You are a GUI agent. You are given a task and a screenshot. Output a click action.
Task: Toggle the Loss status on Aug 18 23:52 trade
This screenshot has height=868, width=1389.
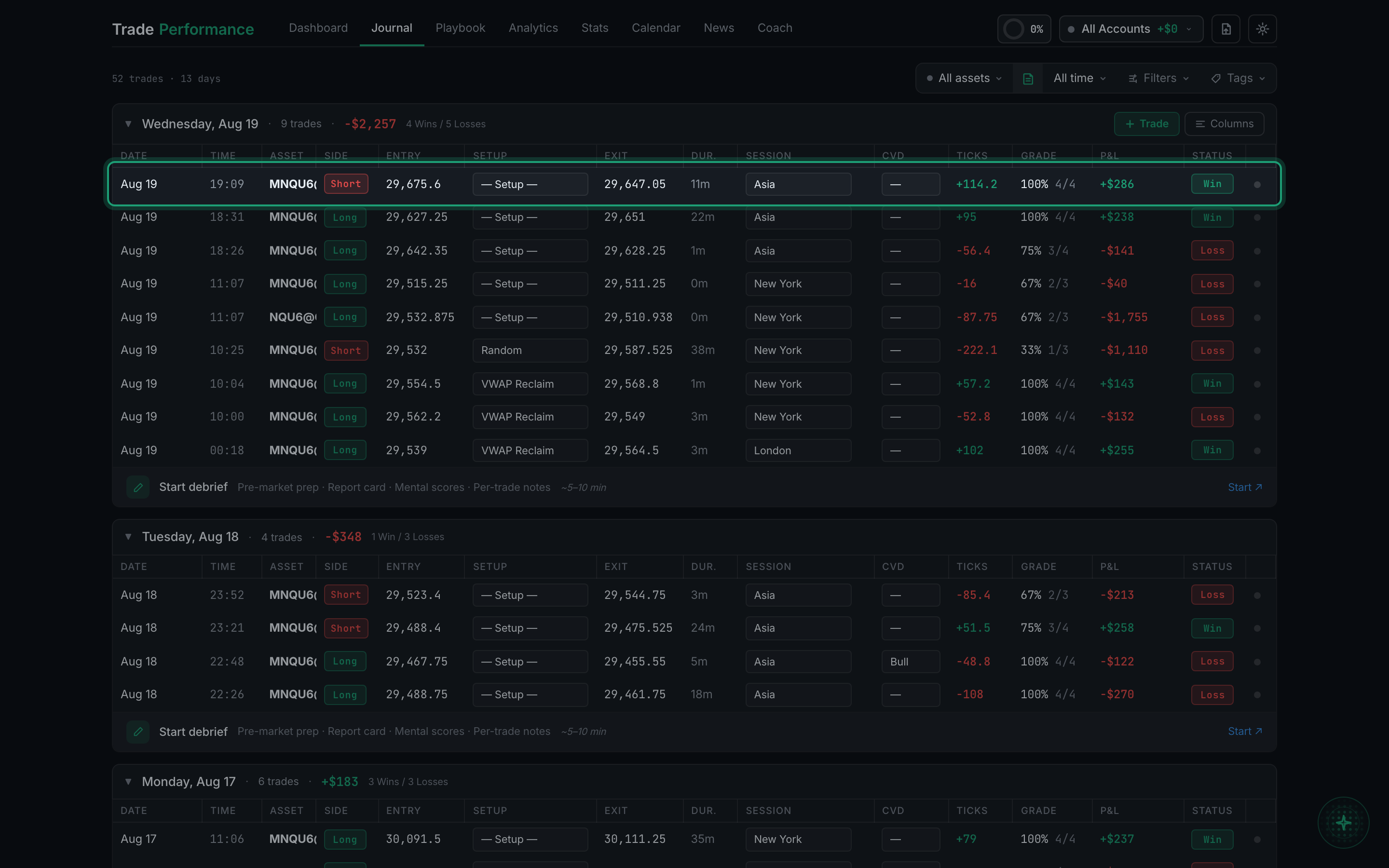(x=1212, y=595)
